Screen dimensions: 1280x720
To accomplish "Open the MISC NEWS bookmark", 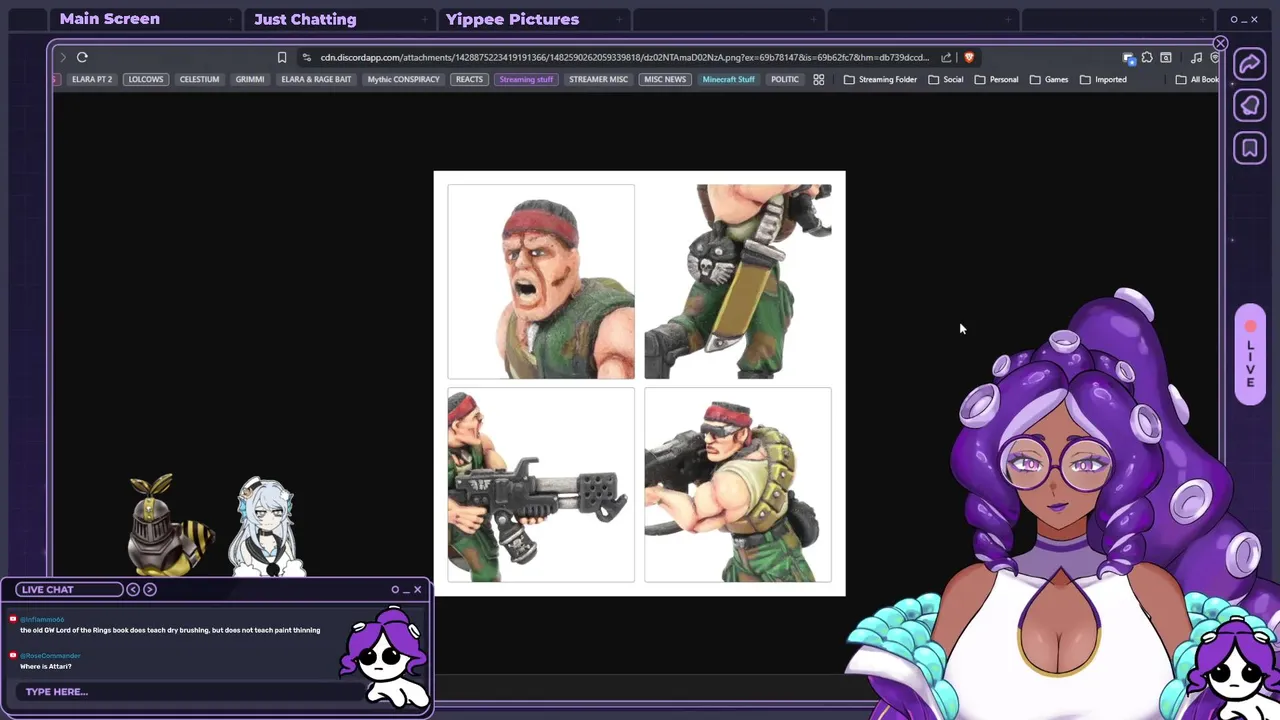I will pyautogui.click(x=665, y=79).
